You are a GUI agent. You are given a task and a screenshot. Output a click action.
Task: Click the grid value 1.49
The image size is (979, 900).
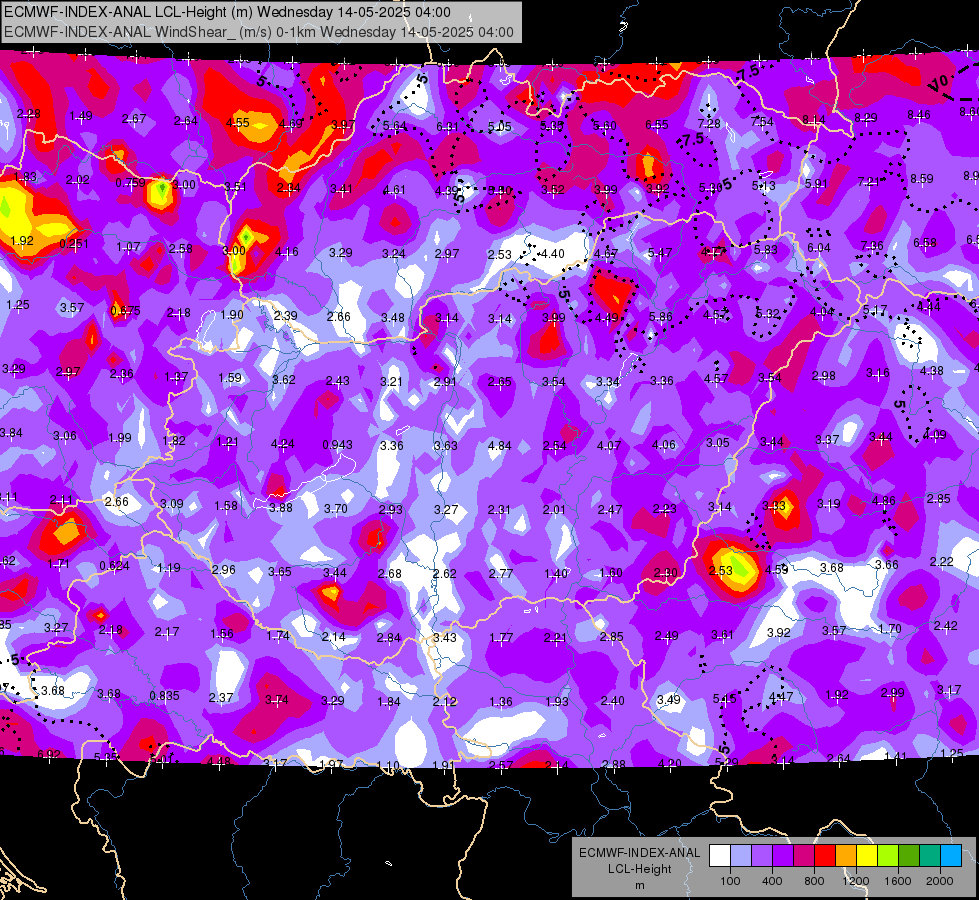(x=81, y=116)
